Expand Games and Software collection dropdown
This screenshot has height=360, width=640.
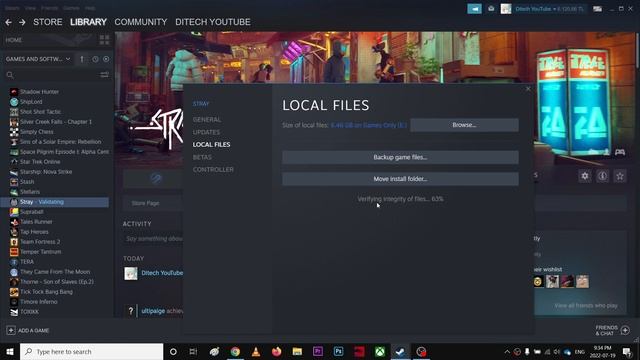pos(68,59)
